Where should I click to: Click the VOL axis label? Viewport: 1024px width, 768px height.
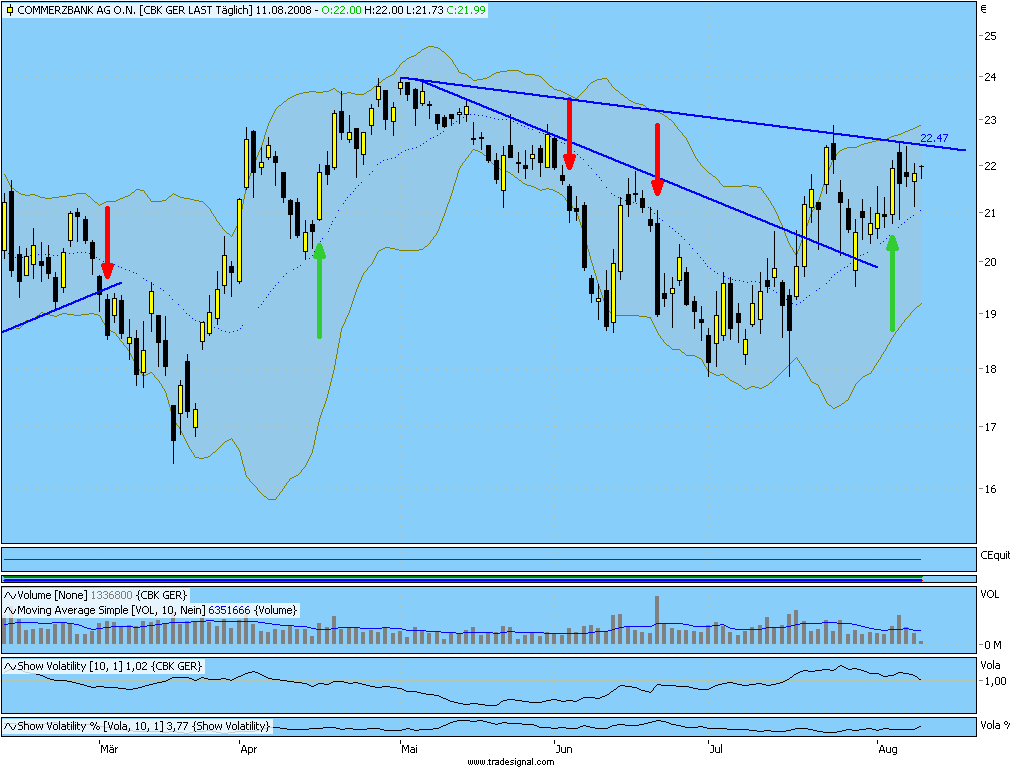(x=989, y=594)
